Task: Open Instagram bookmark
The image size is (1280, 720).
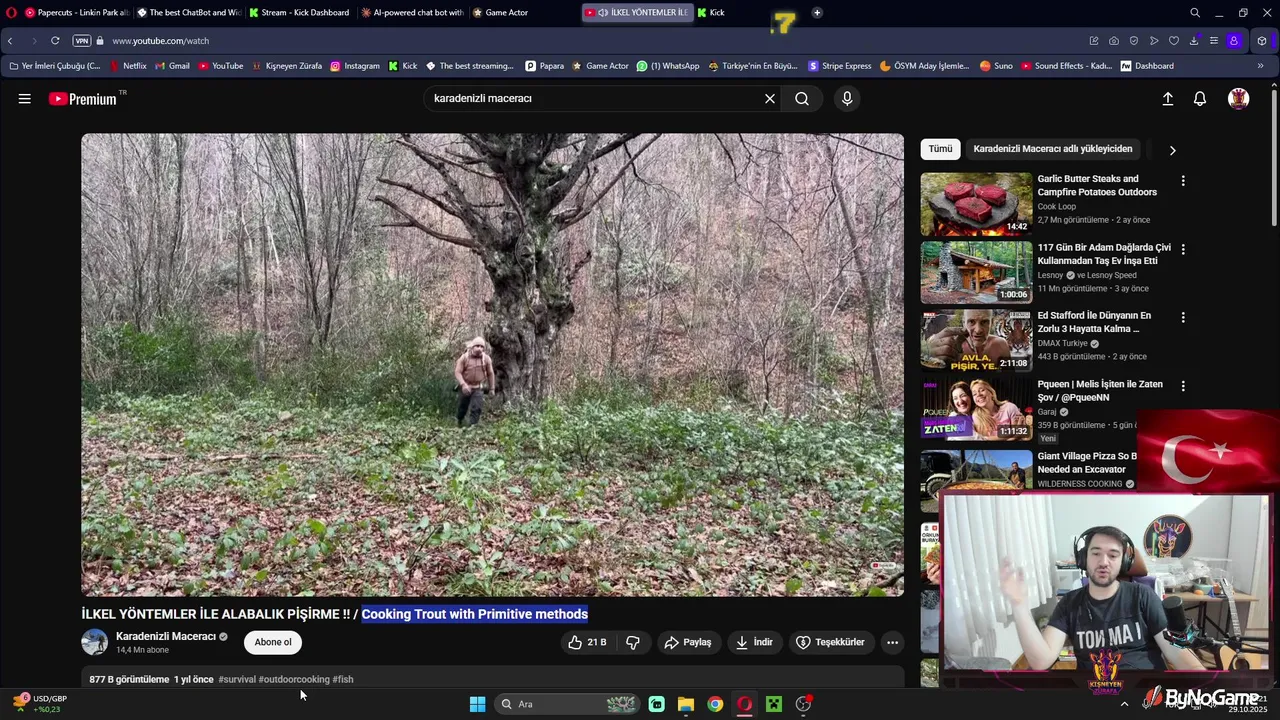Action: tap(355, 66)
